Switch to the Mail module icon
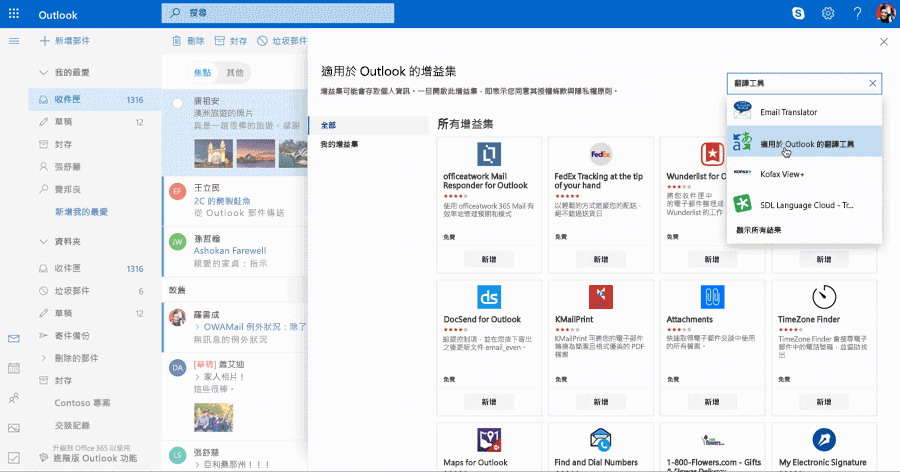900x472 pixels. (x=14, y=339)
